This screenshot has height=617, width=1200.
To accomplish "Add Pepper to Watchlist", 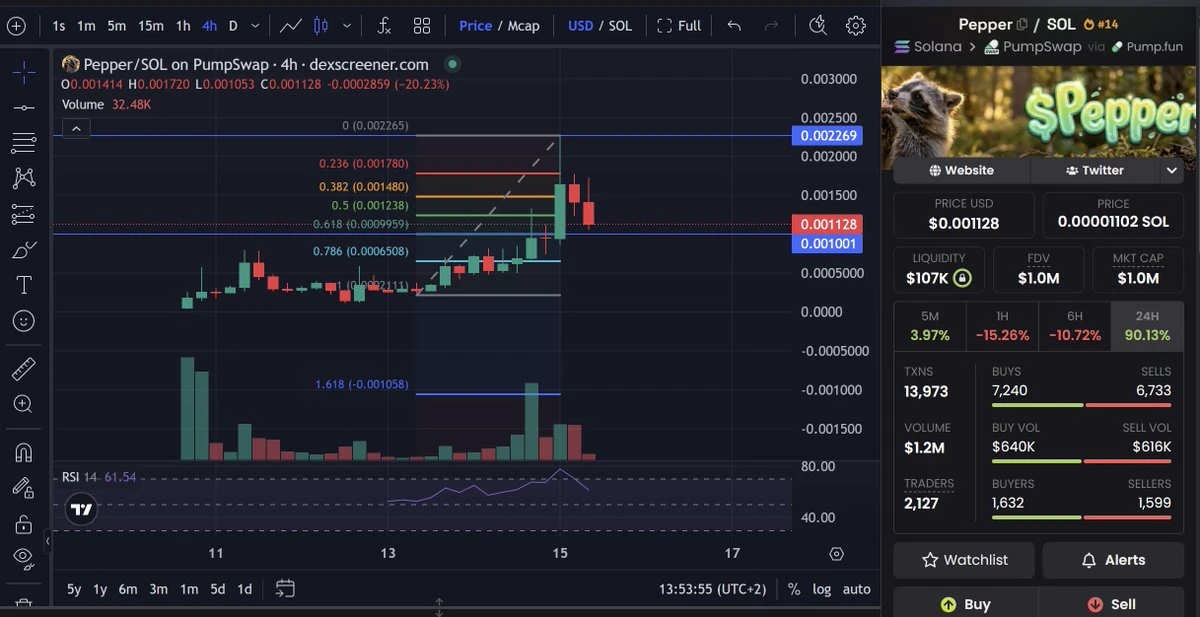I will [965, 560].
